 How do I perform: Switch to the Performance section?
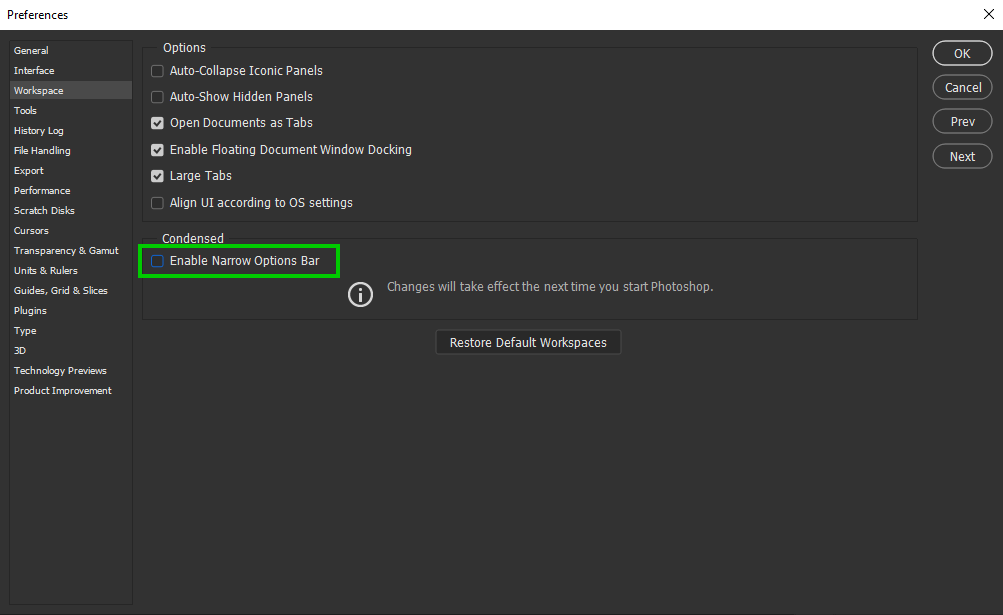pos(42,190)
